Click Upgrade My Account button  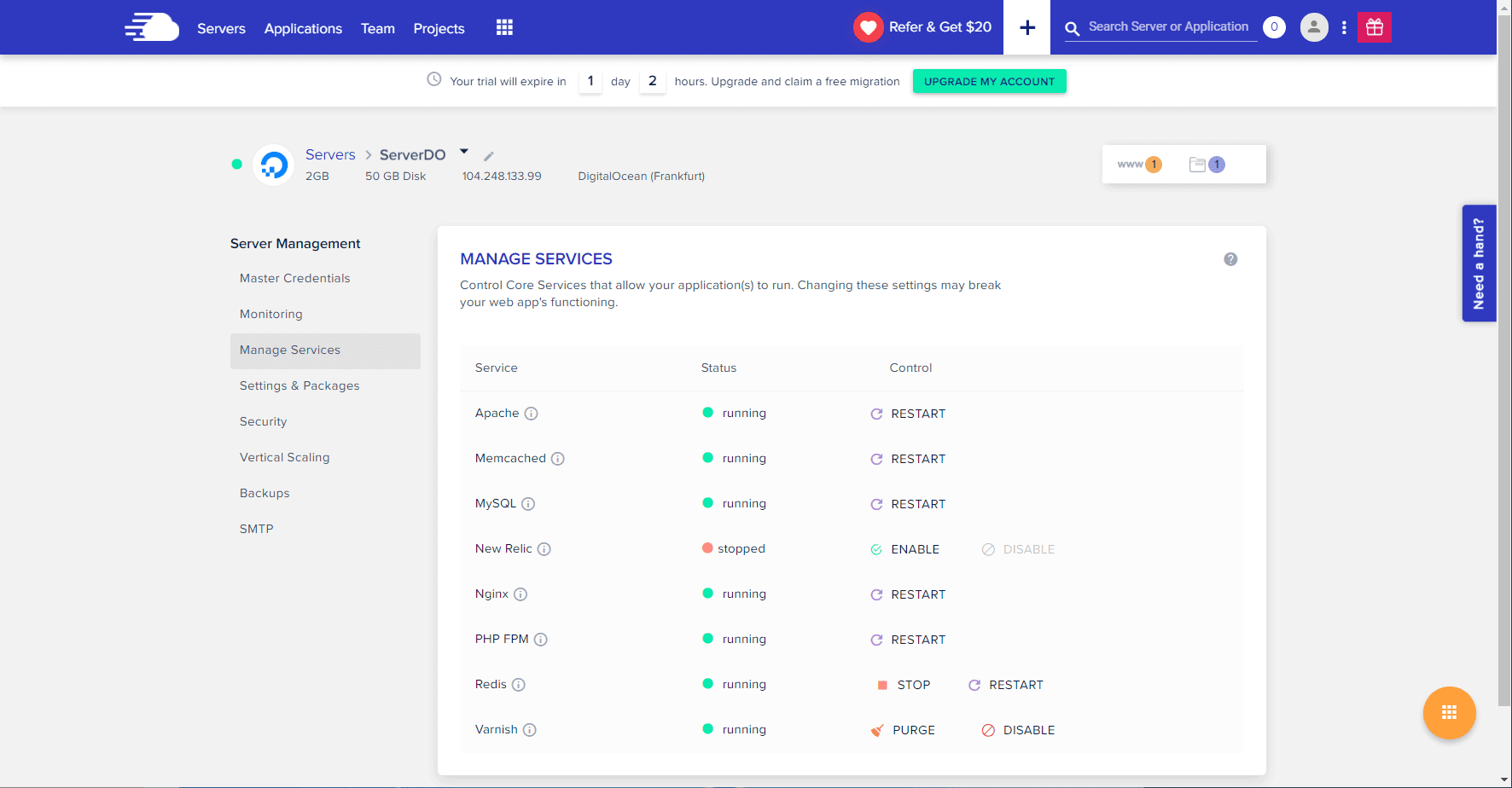(x=989, y=81)
